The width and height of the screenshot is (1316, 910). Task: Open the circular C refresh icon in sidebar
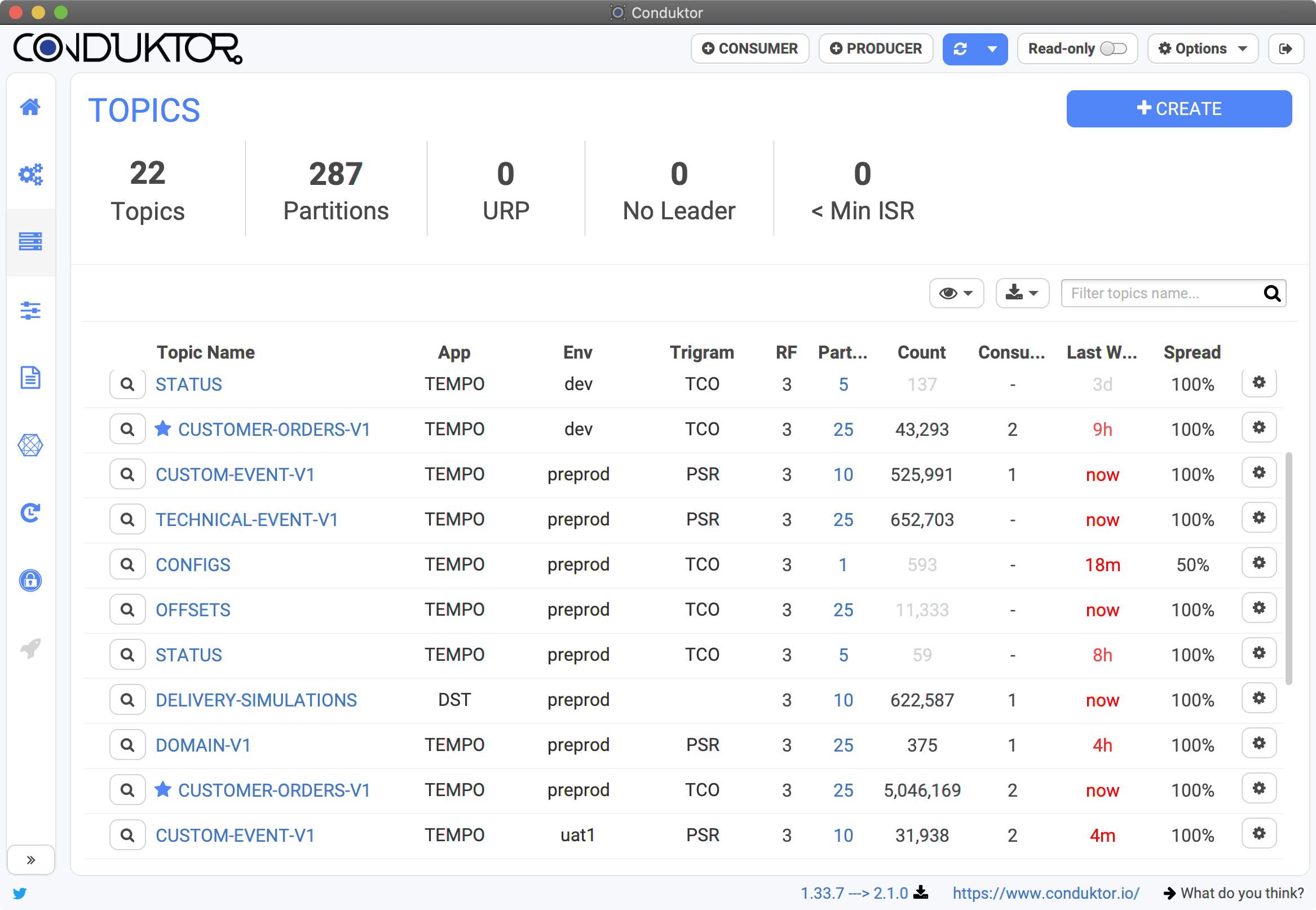30,513
